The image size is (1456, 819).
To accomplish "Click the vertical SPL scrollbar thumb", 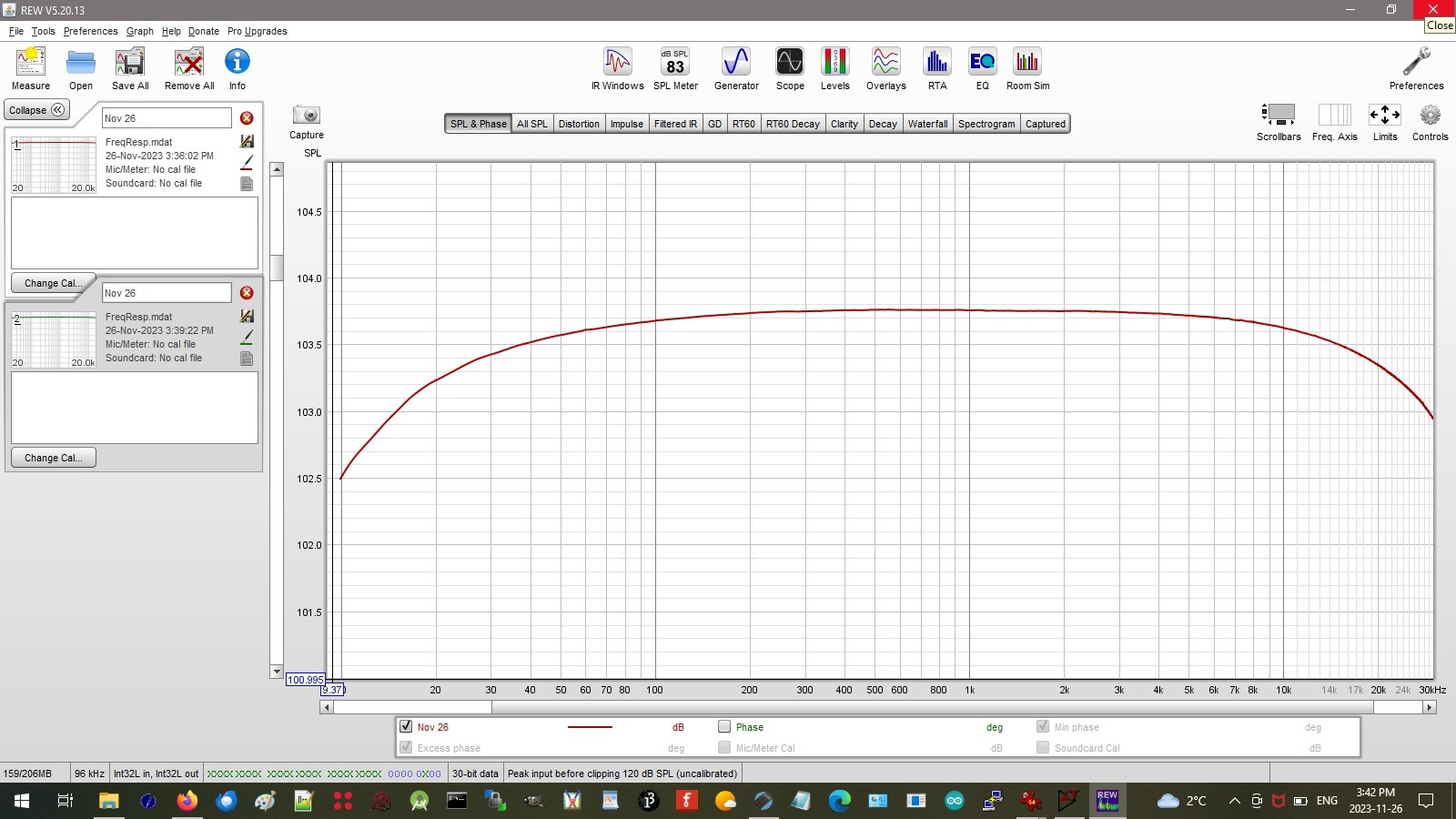I will [x=277, y=268].
